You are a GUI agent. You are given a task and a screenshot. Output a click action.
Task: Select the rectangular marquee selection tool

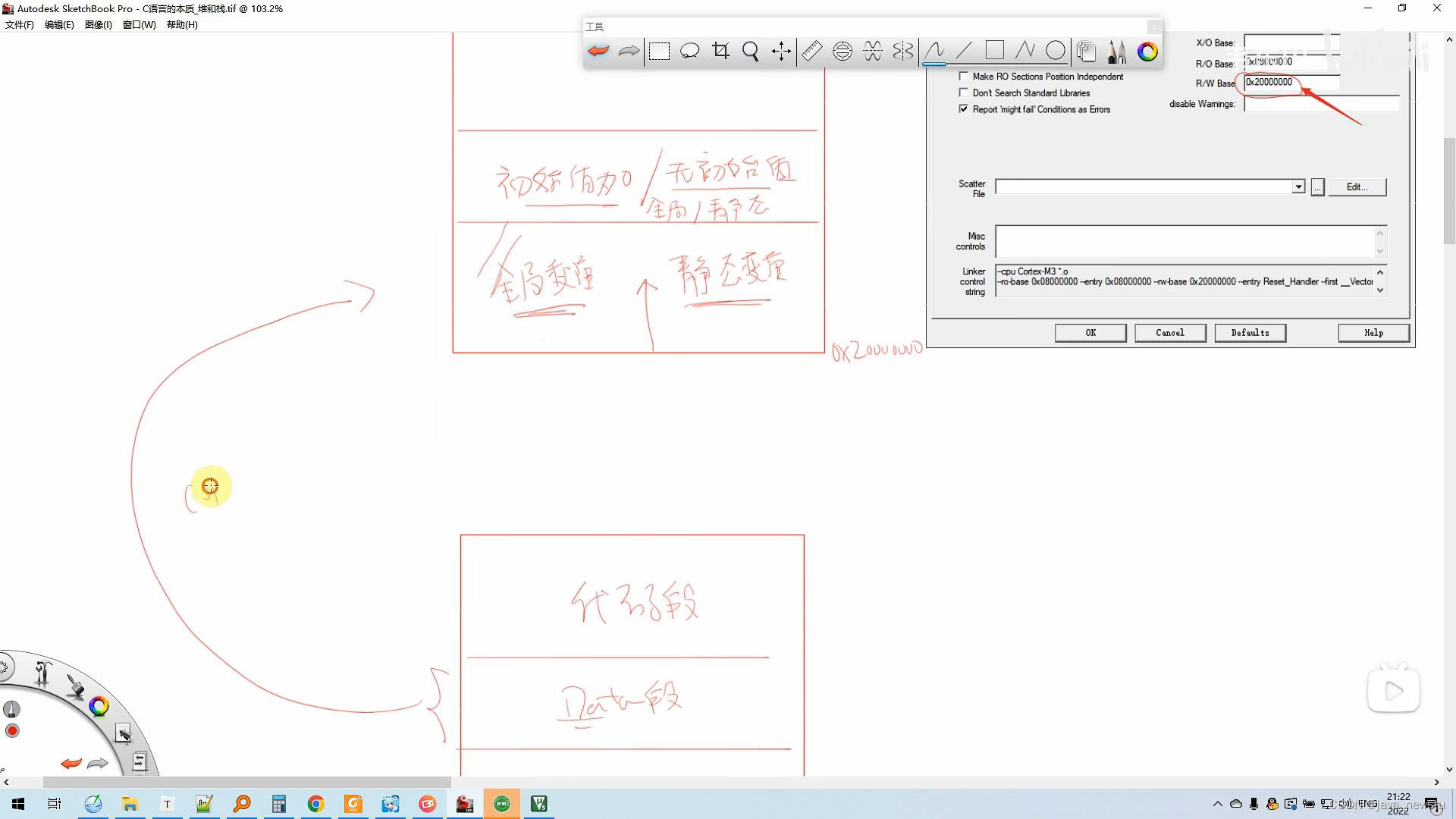(x=659, y=51)
